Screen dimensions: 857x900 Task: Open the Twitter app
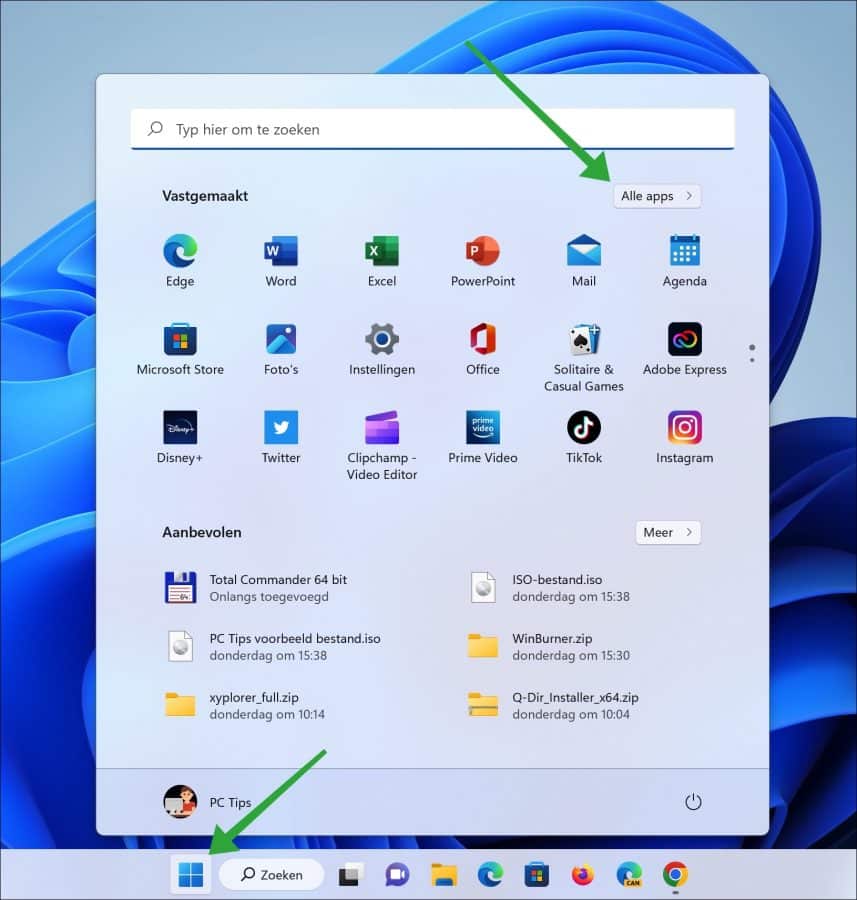point(281,437)
